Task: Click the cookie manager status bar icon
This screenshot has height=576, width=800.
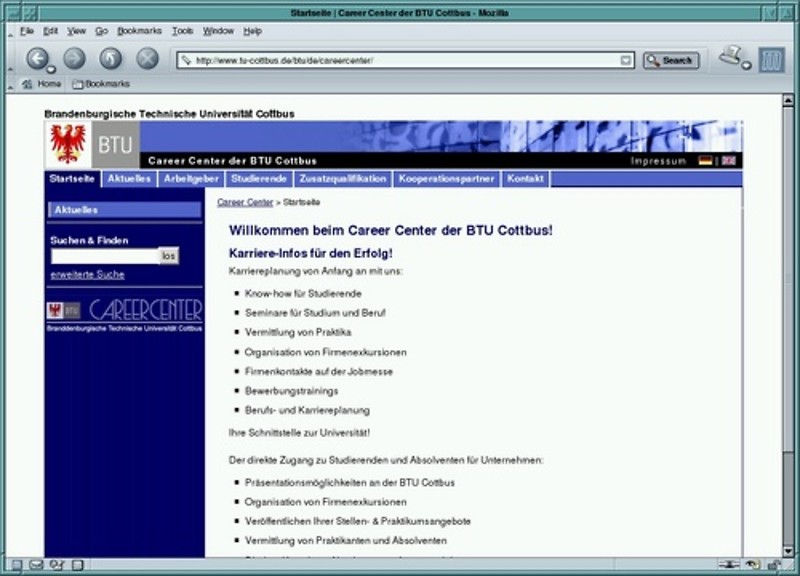Action: pos(753,564)
